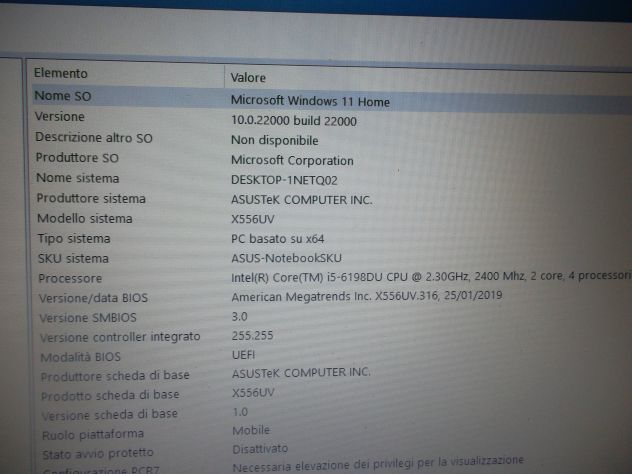This screenshot has width=632, height=474.
Task: Click the 255.255 value
Action: [x=252, y=335]
